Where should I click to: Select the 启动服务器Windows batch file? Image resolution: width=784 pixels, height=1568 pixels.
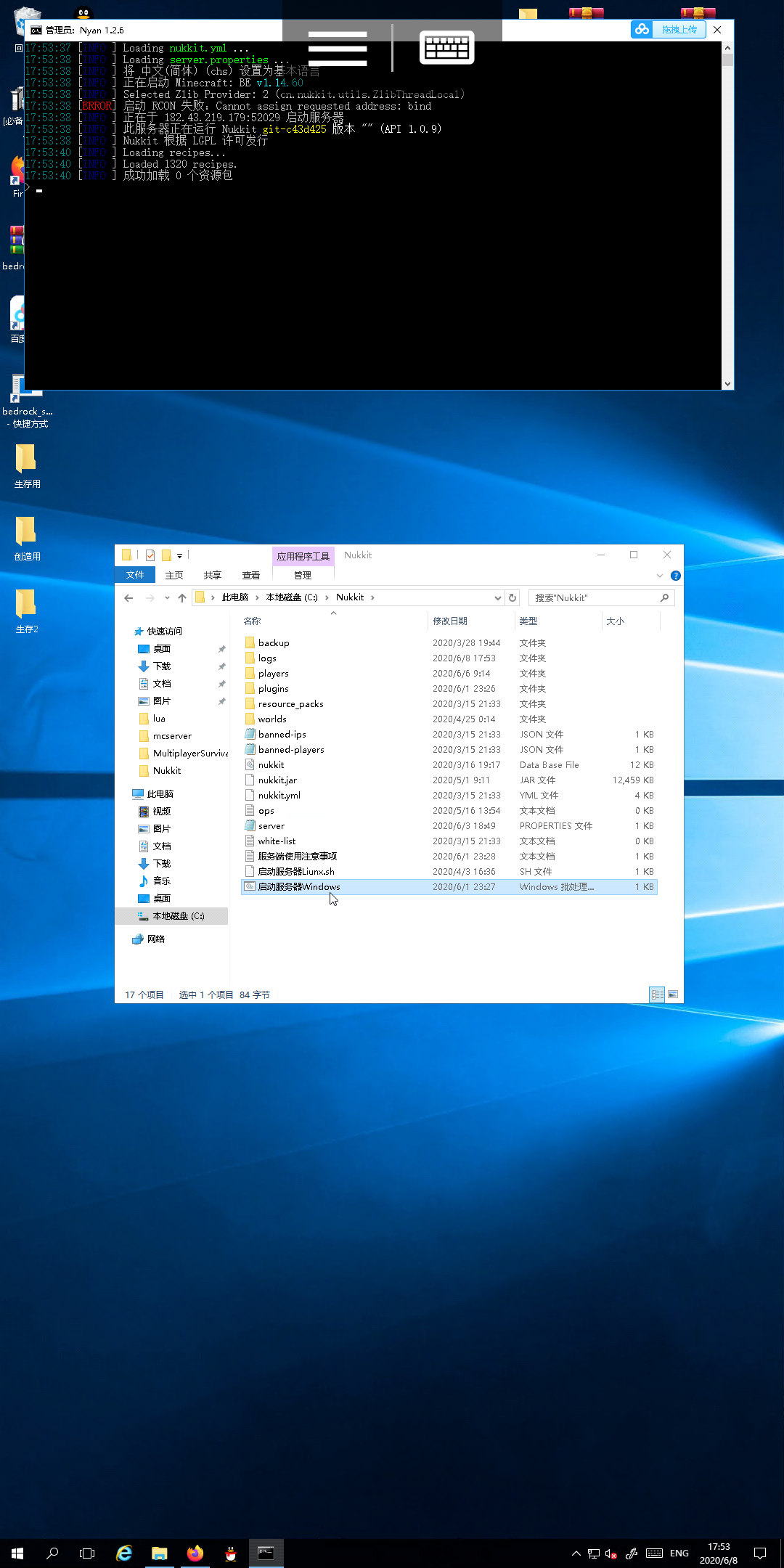tap(449, 887)
